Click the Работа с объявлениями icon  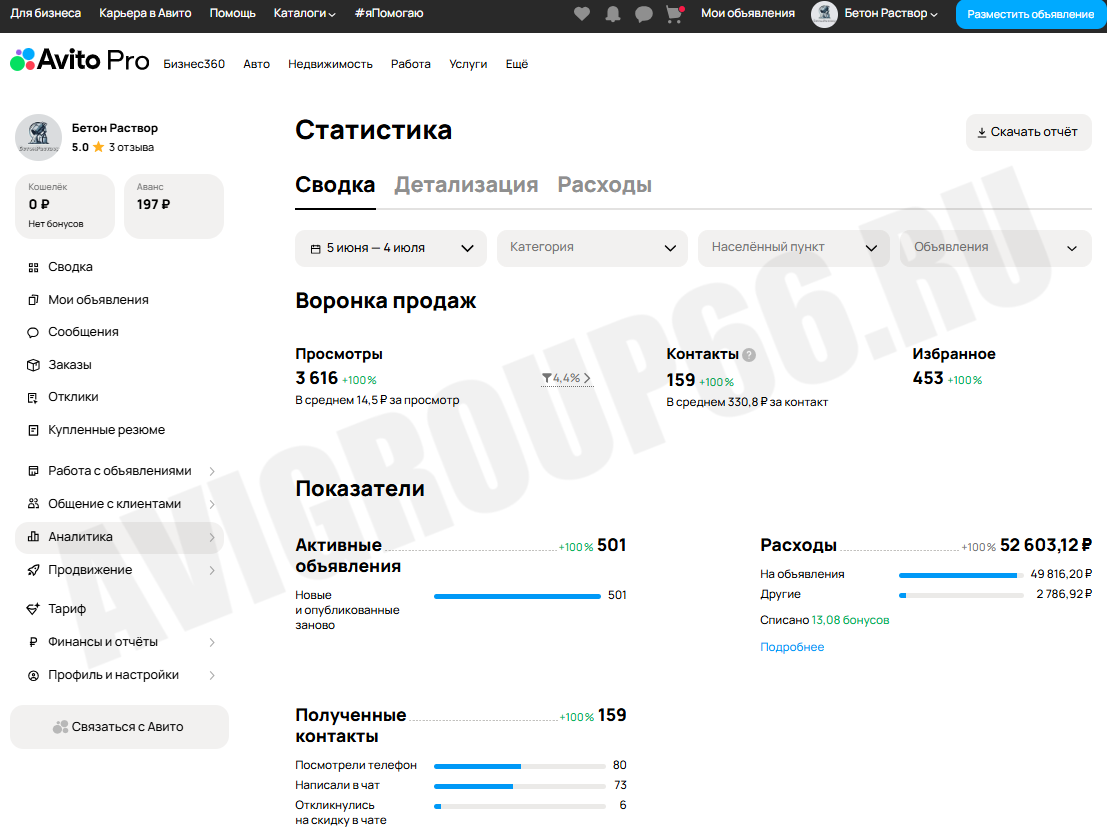point(33,471)
